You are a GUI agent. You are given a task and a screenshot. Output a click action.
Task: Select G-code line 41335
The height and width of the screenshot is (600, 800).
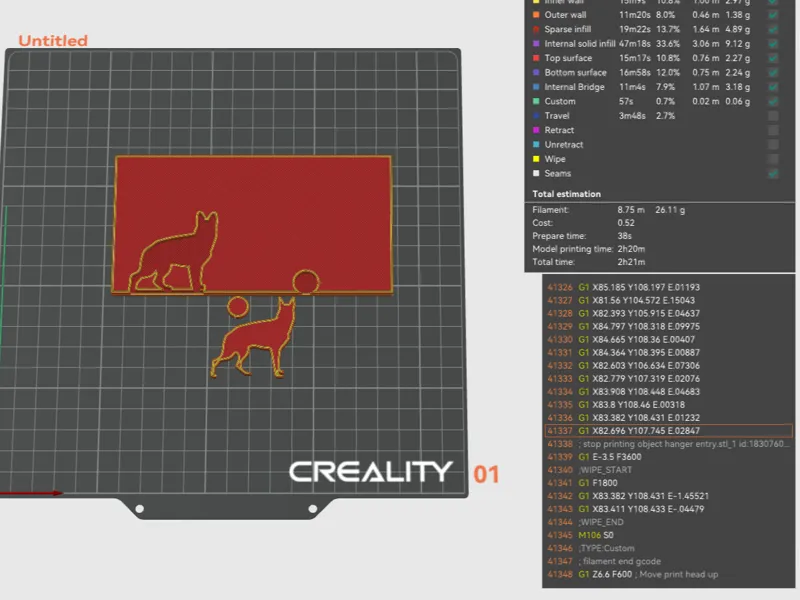[x=668, y=405]
